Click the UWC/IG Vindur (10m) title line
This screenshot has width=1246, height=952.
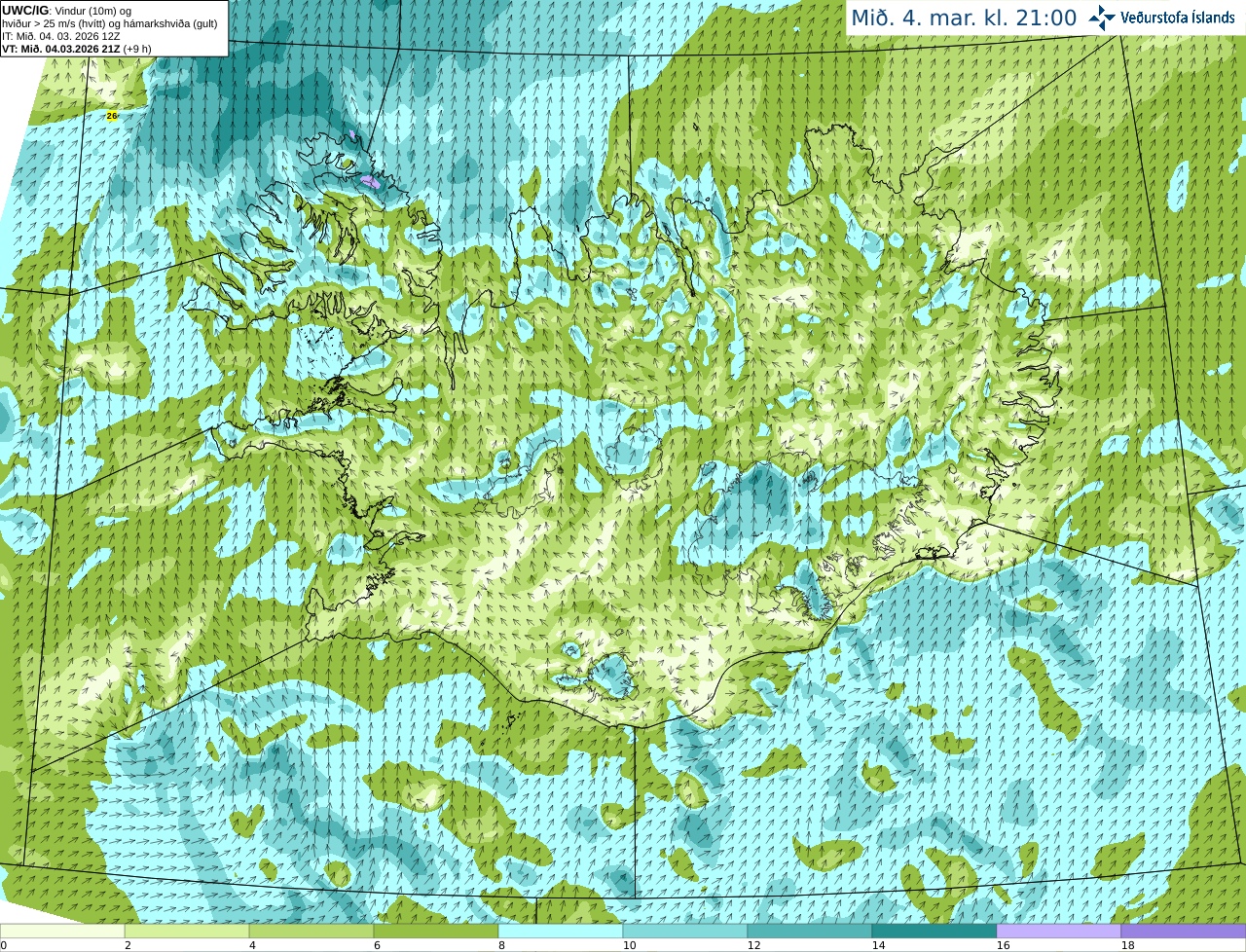67,11
